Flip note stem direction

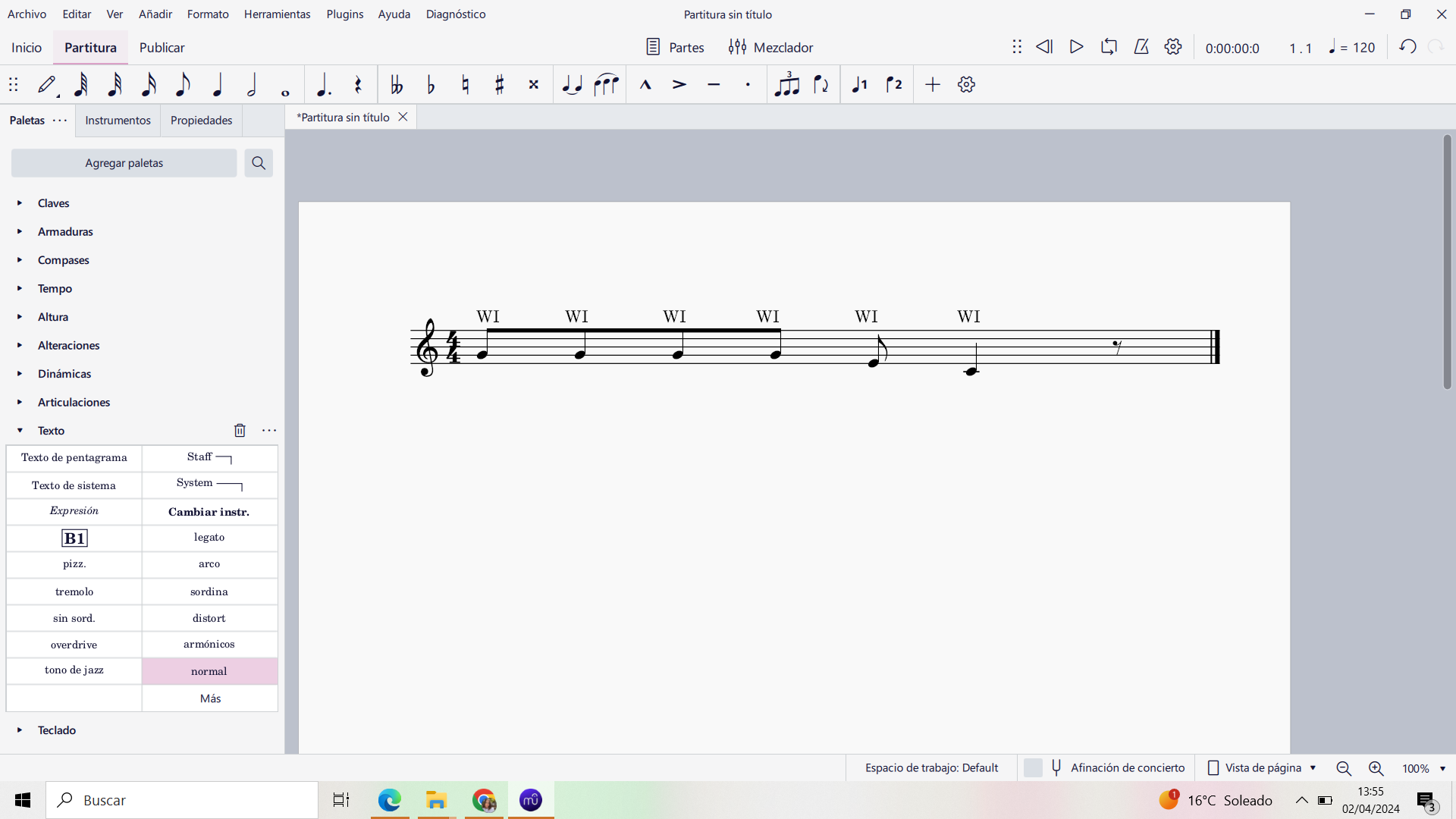[821, 84]
